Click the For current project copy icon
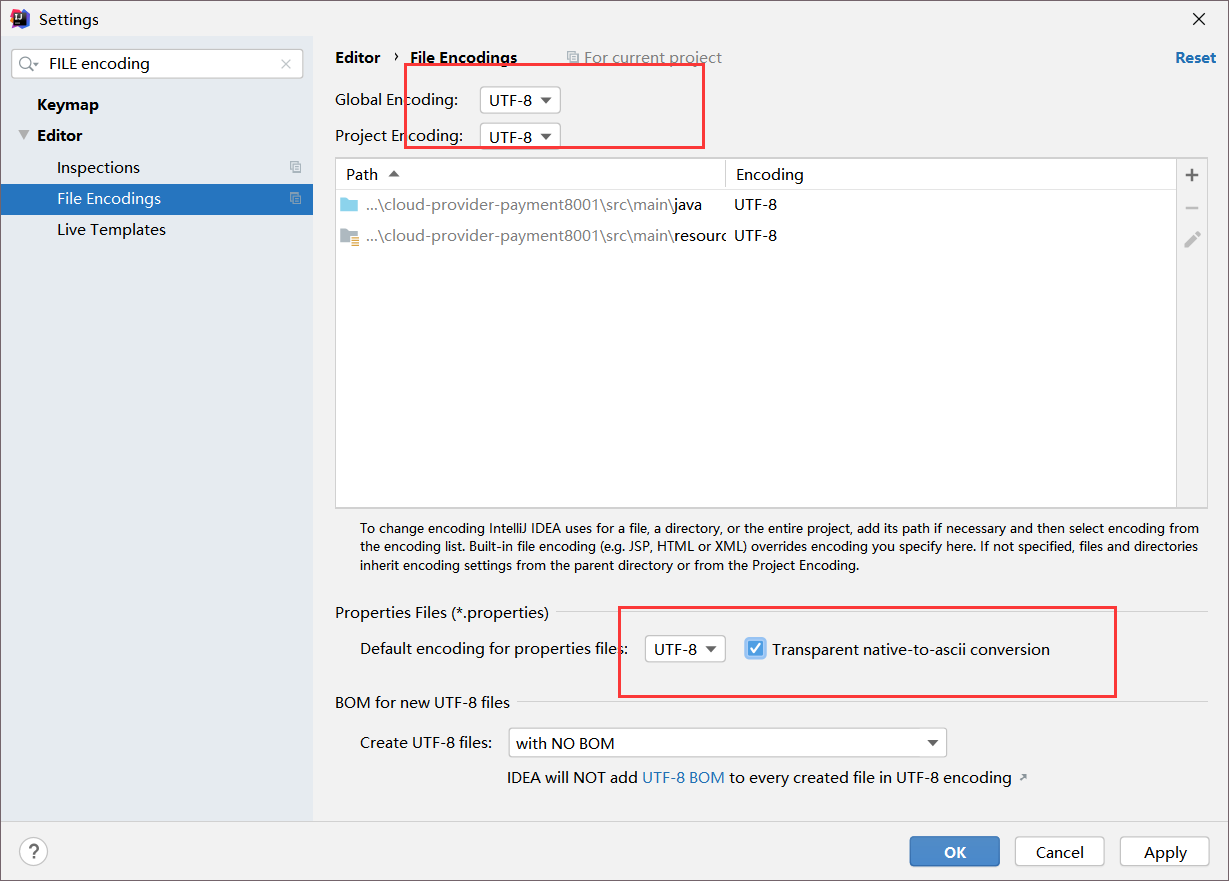1229x881 pixels. click(573, 58)
